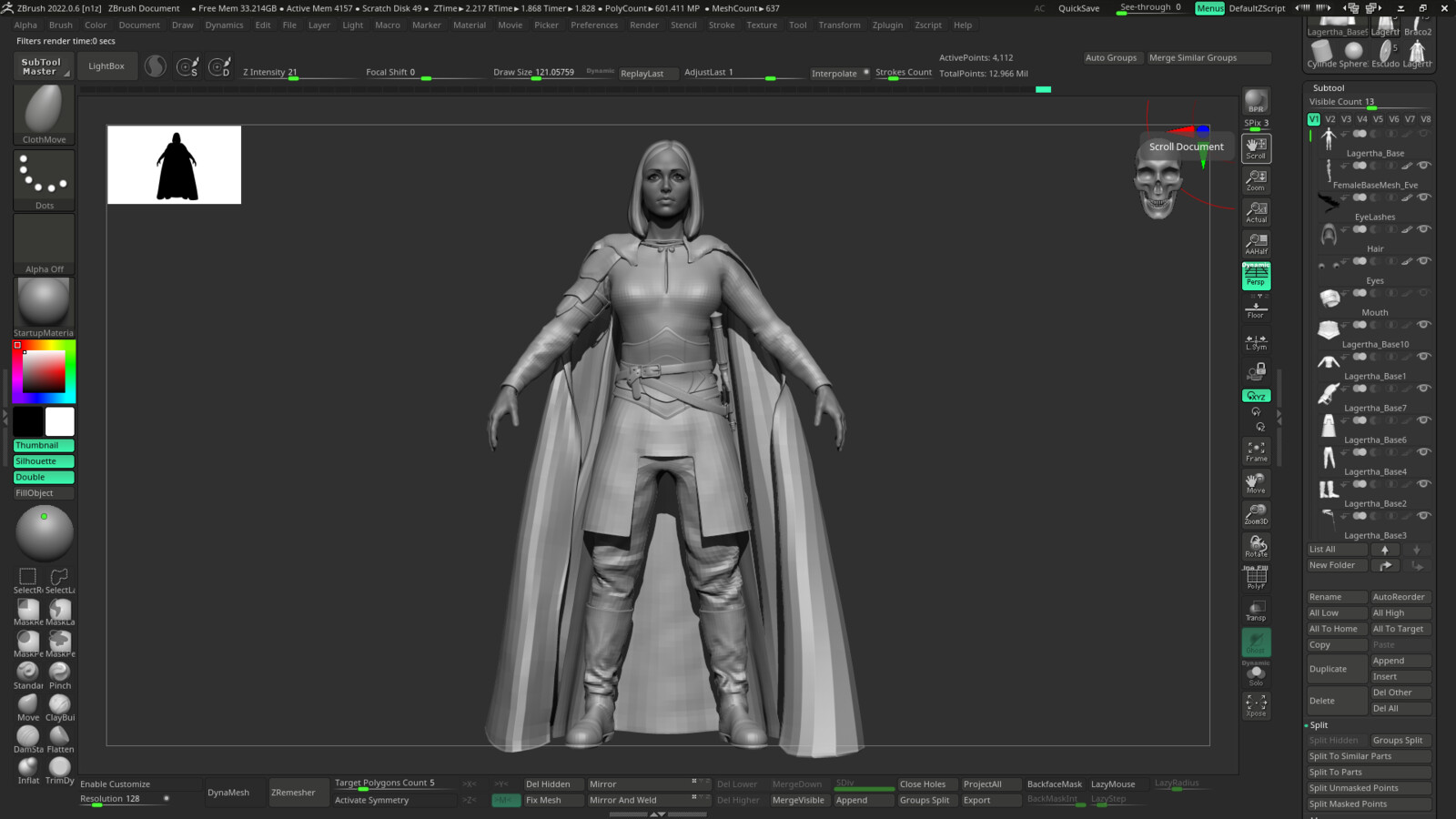Toggle the Thumbnail option

[44, 445]
